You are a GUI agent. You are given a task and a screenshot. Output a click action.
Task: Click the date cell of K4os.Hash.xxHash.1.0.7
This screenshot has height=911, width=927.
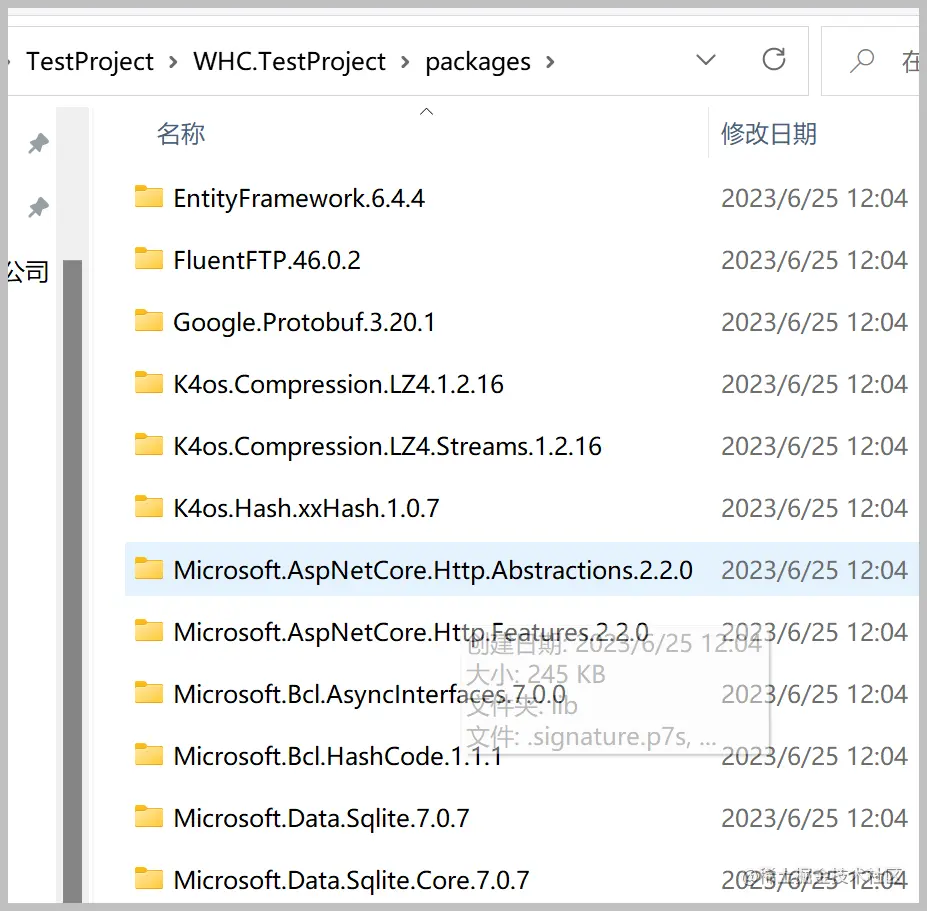coord(814,509)
